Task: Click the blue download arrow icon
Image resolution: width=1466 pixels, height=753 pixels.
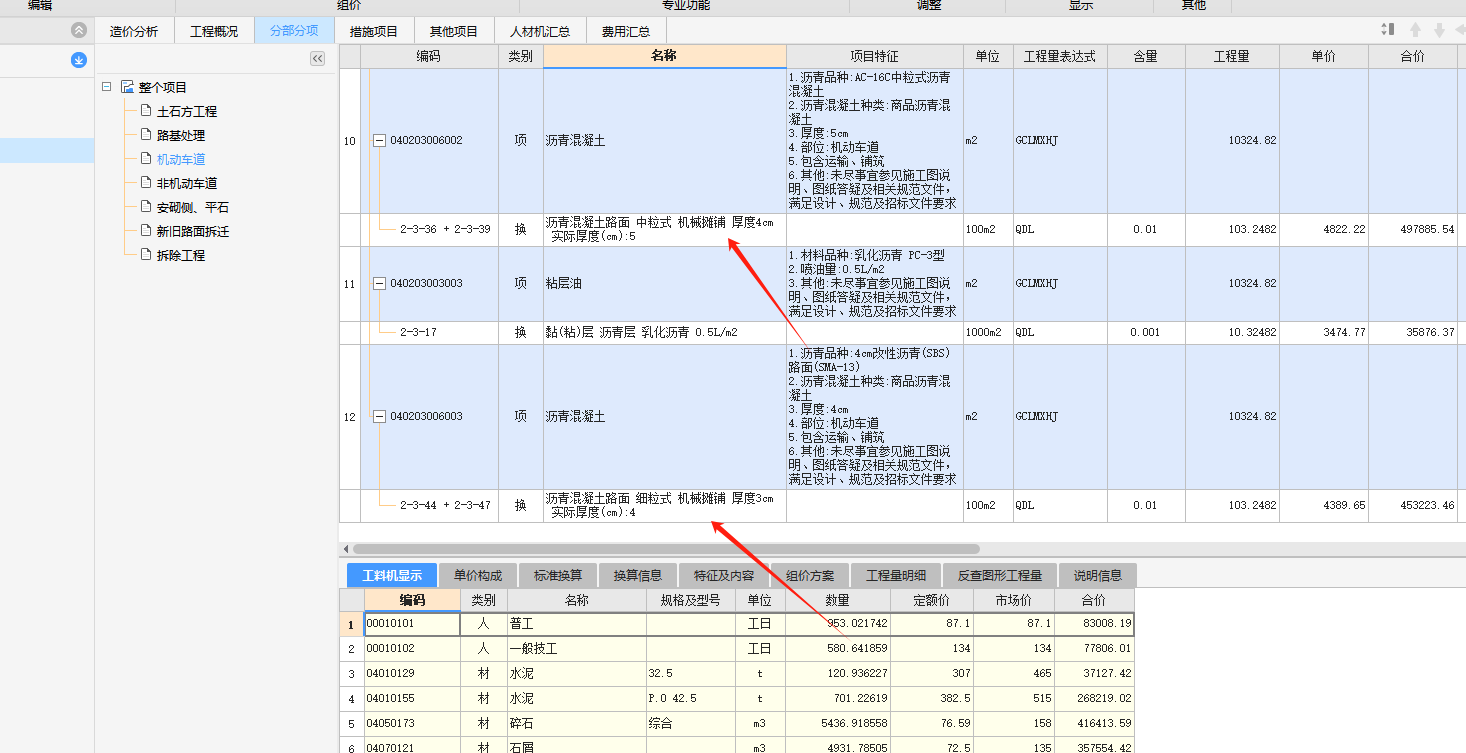Action: [x=79, y=61]
